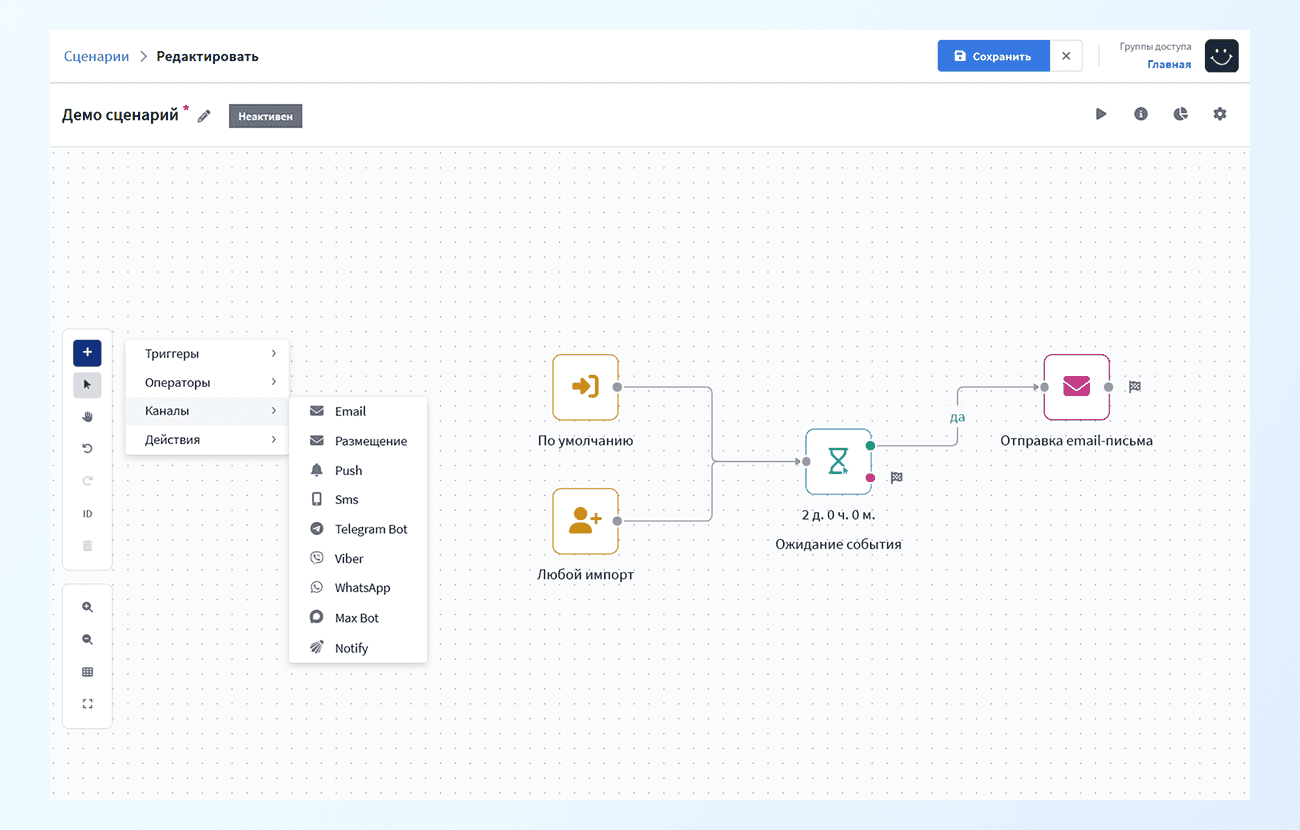1300x830 pixels.
Task: Click the Сохранить button
Action: pos(993,56)
